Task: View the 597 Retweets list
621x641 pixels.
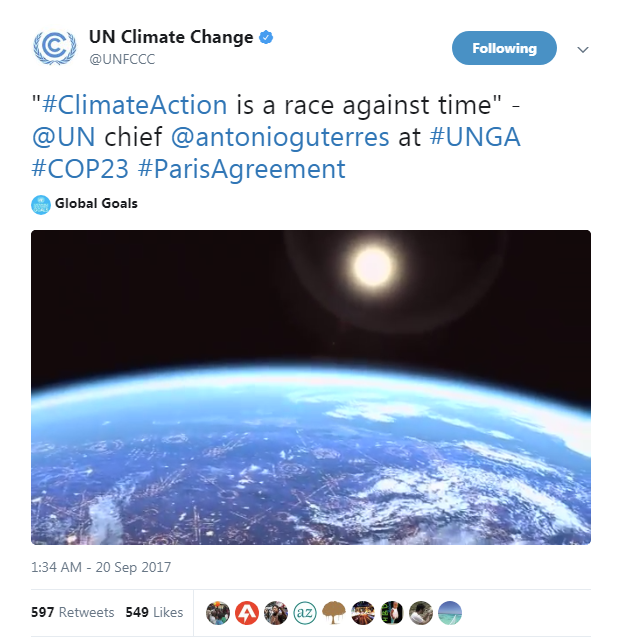Action: coord(72,612)
